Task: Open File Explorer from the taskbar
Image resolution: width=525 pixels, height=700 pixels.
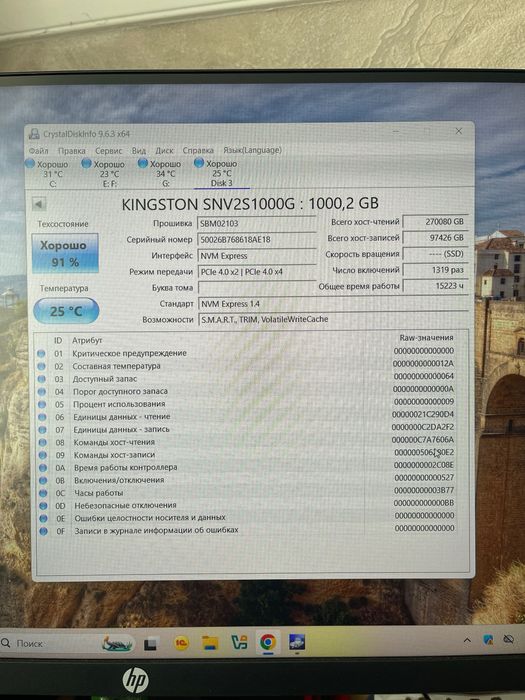Action: tap(210, 643)
